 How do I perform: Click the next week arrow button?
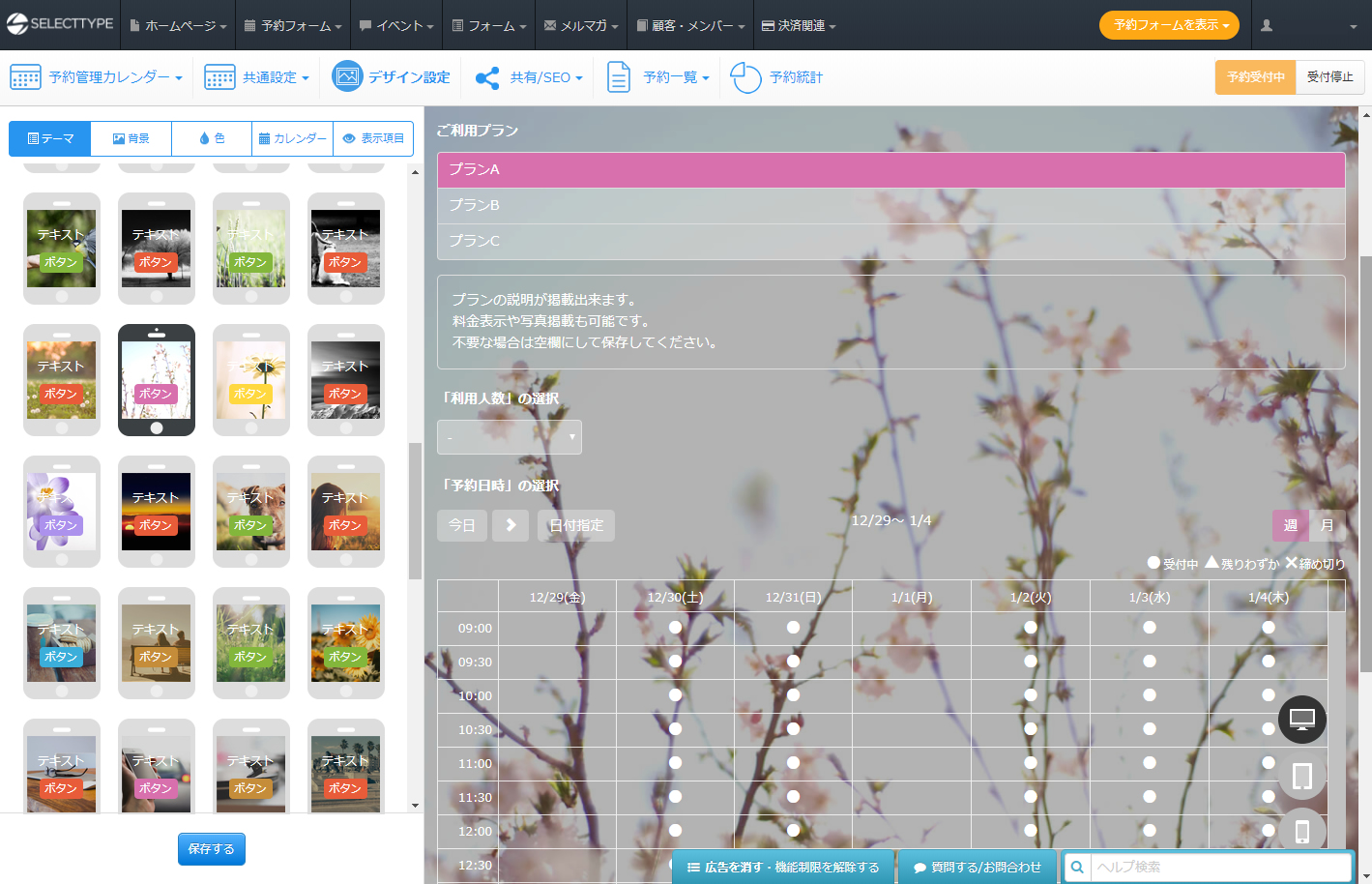(x=511, y=525)
